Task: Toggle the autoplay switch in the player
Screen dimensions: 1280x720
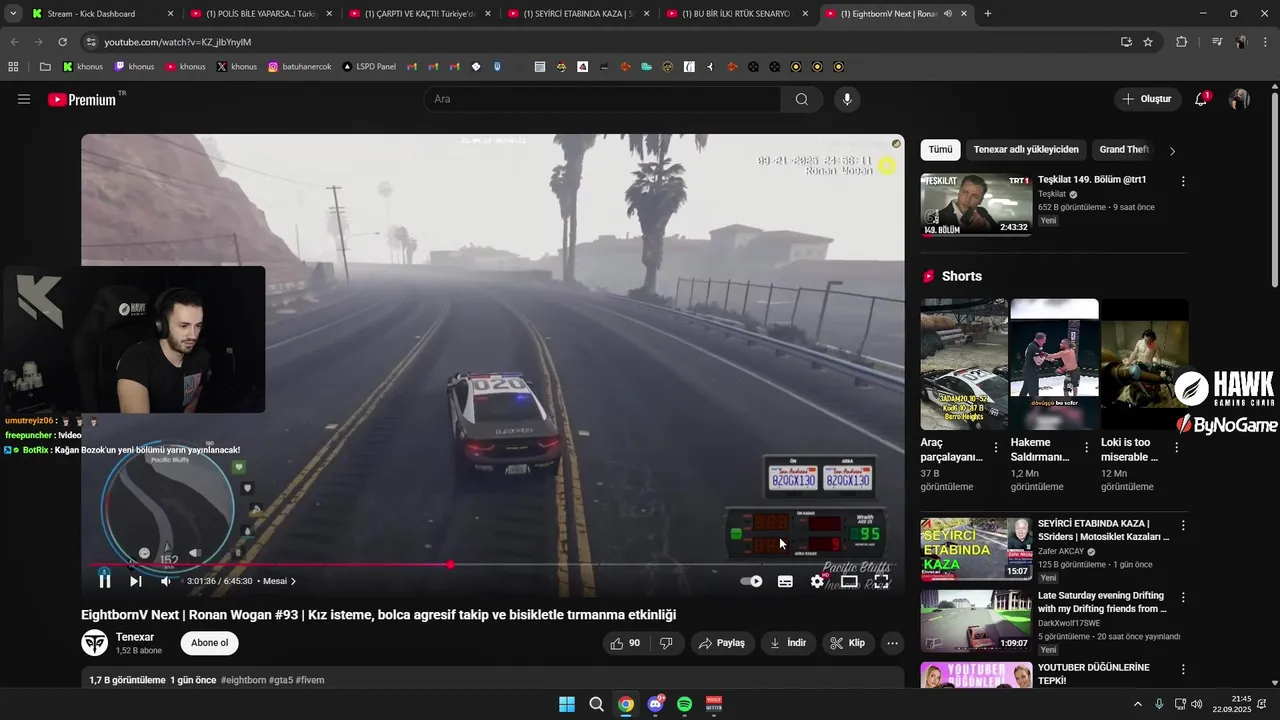Action: point(751,581)
